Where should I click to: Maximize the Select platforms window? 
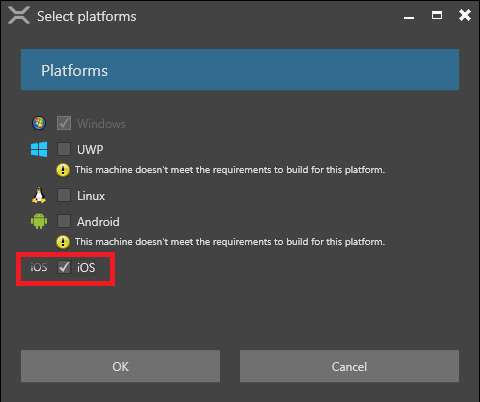[437, 15]
